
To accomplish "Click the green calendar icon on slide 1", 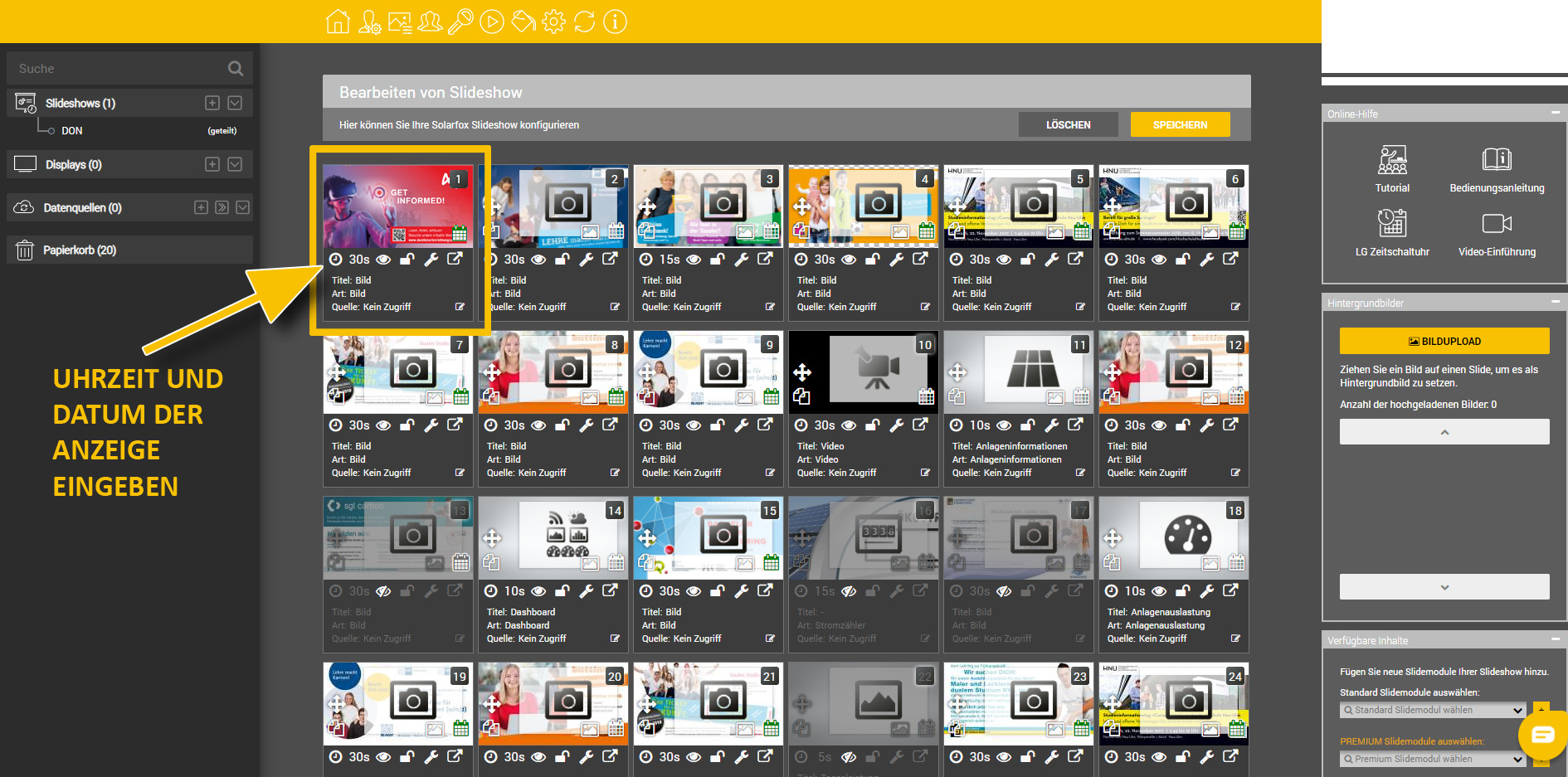I will tap(460, 233).
